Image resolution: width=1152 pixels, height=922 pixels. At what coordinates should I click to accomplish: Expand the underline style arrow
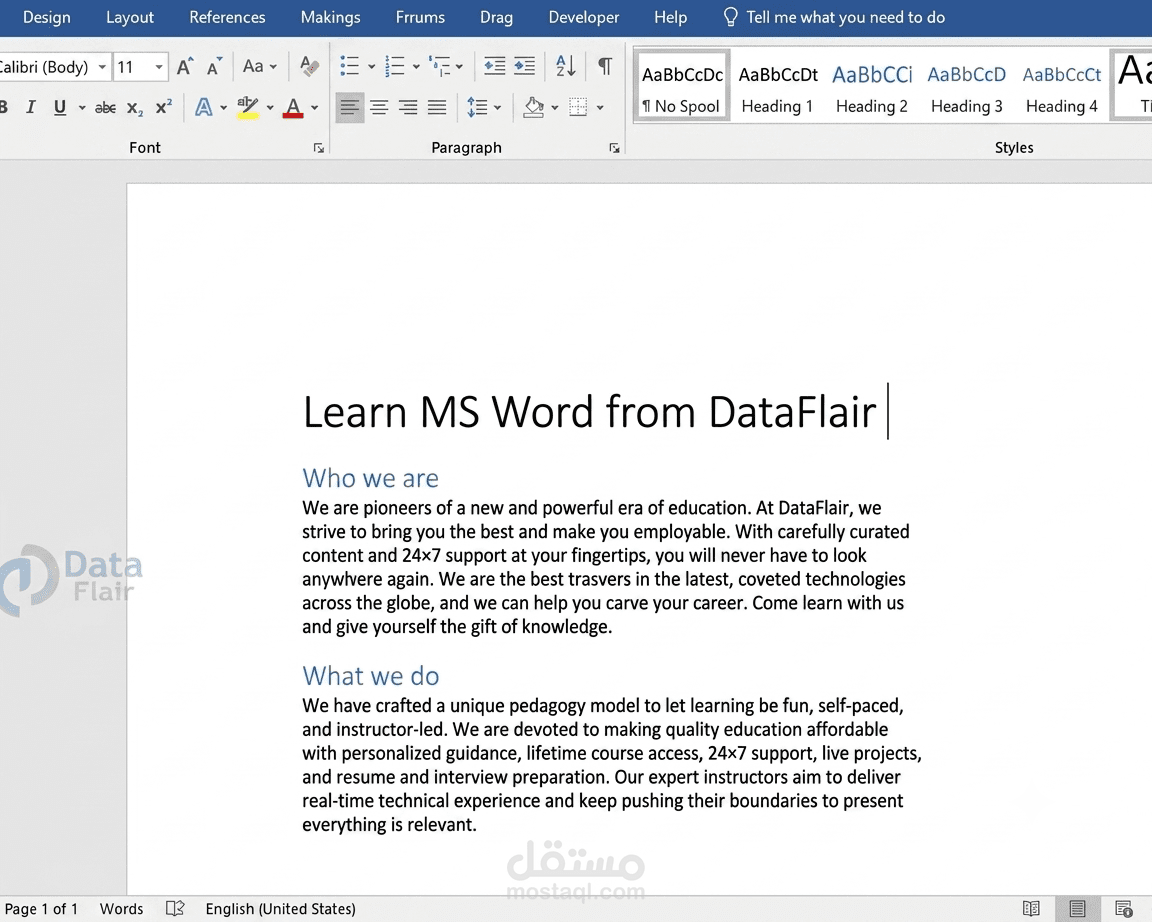pos(82,108)
